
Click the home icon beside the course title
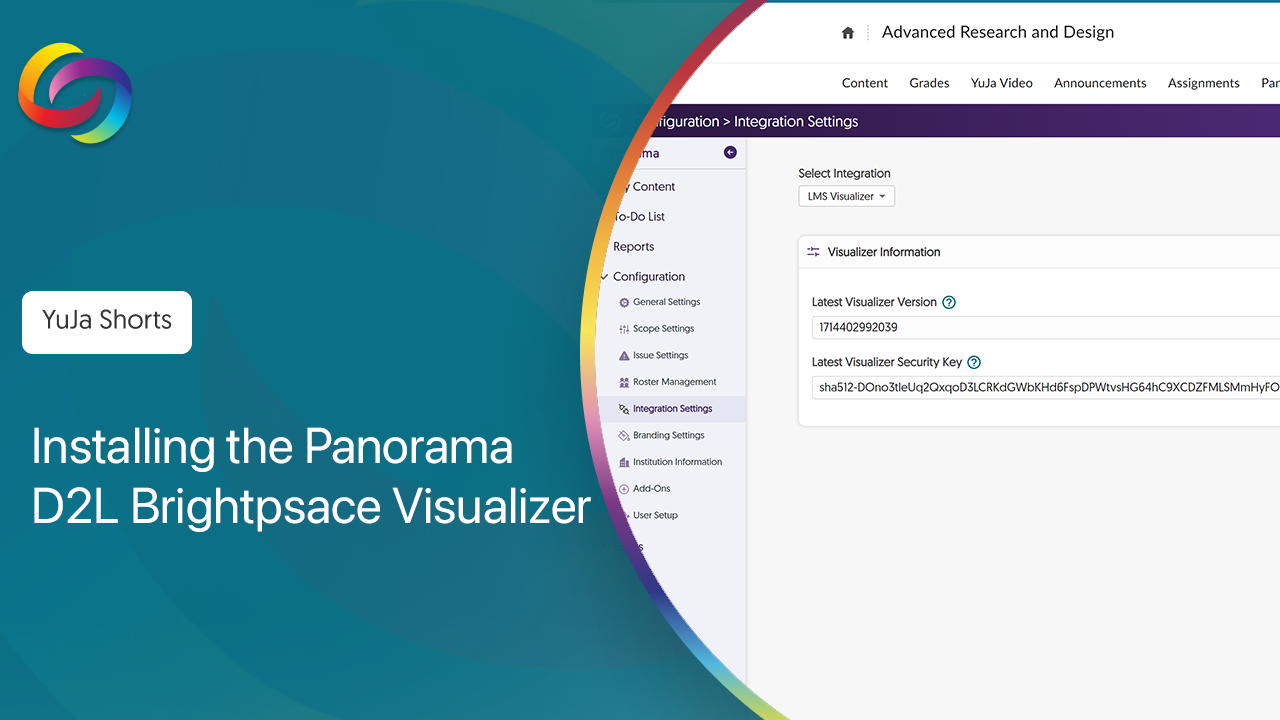coord(848,33)
